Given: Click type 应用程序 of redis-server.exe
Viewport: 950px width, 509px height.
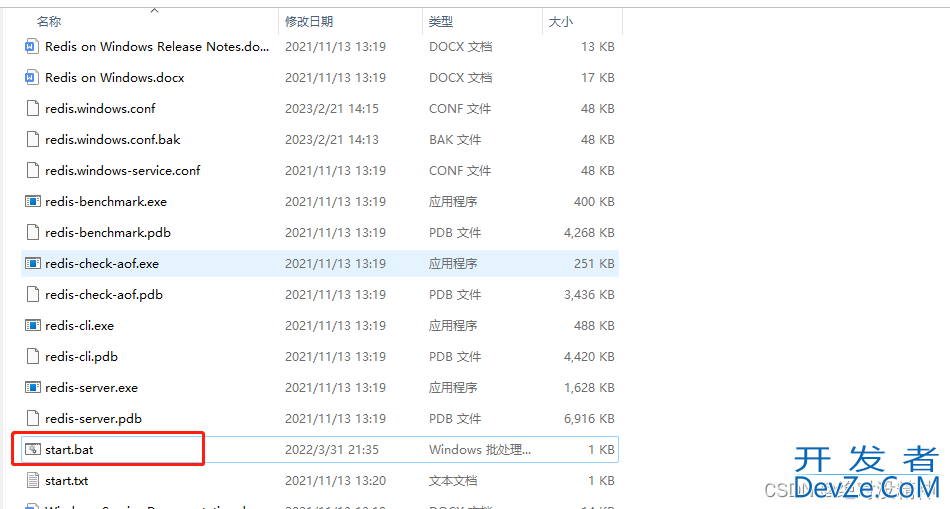Looking at the screenshot, I should [453, 387].
